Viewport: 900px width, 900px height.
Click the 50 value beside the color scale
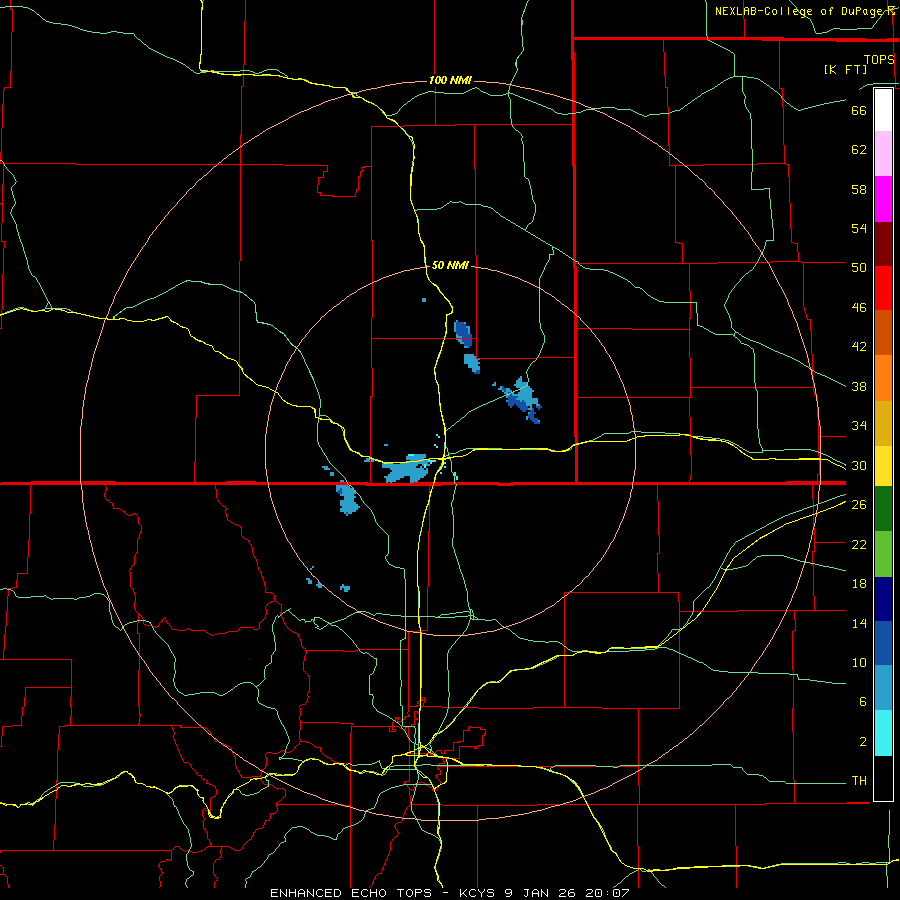(x=859, y=267)
